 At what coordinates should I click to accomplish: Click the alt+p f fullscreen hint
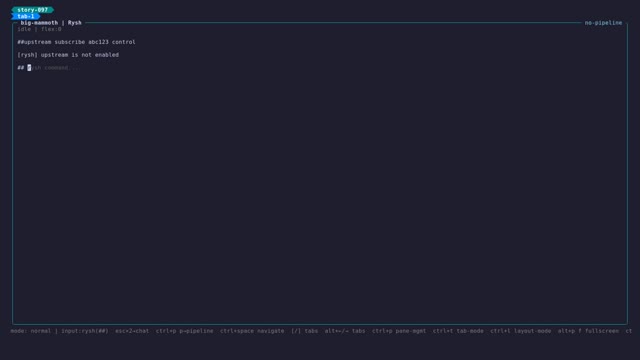(588, 331)
